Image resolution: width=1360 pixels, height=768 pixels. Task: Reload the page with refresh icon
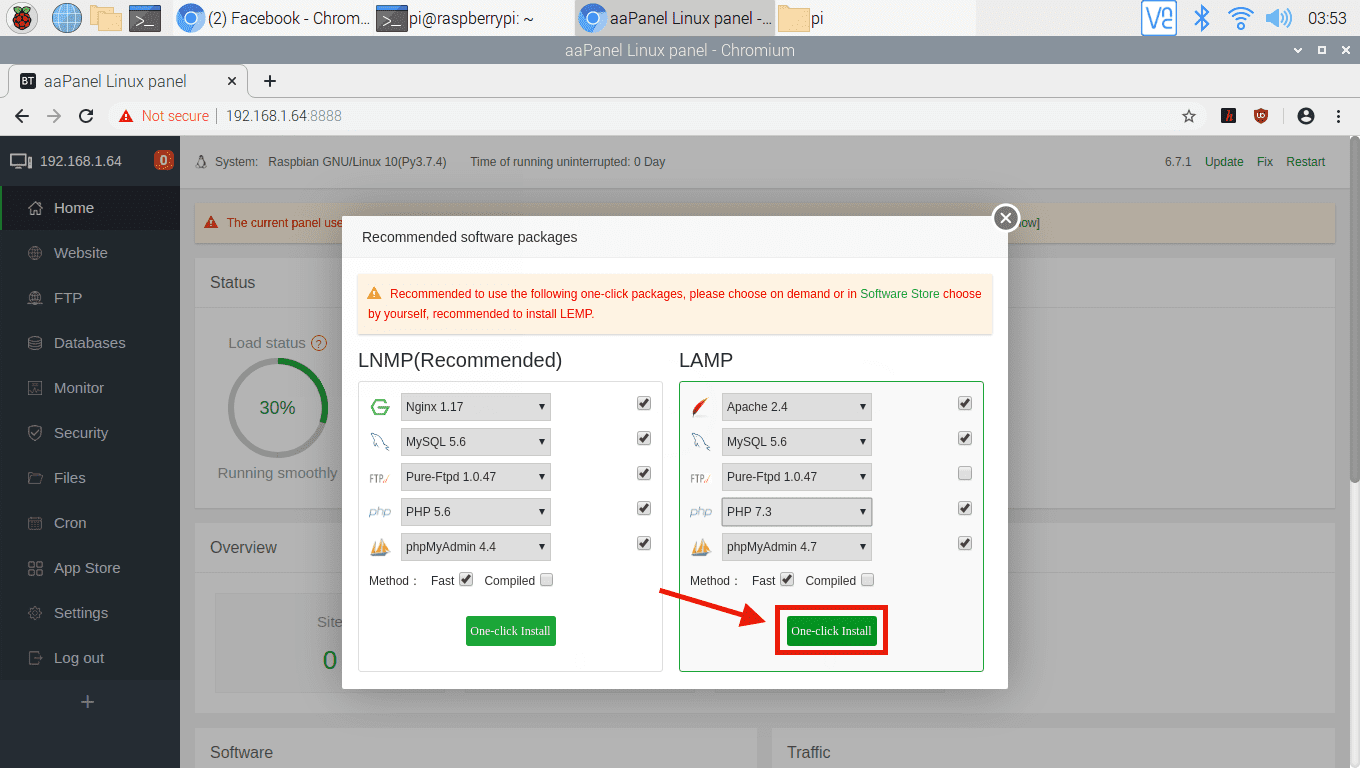click(x=86, y=116)
